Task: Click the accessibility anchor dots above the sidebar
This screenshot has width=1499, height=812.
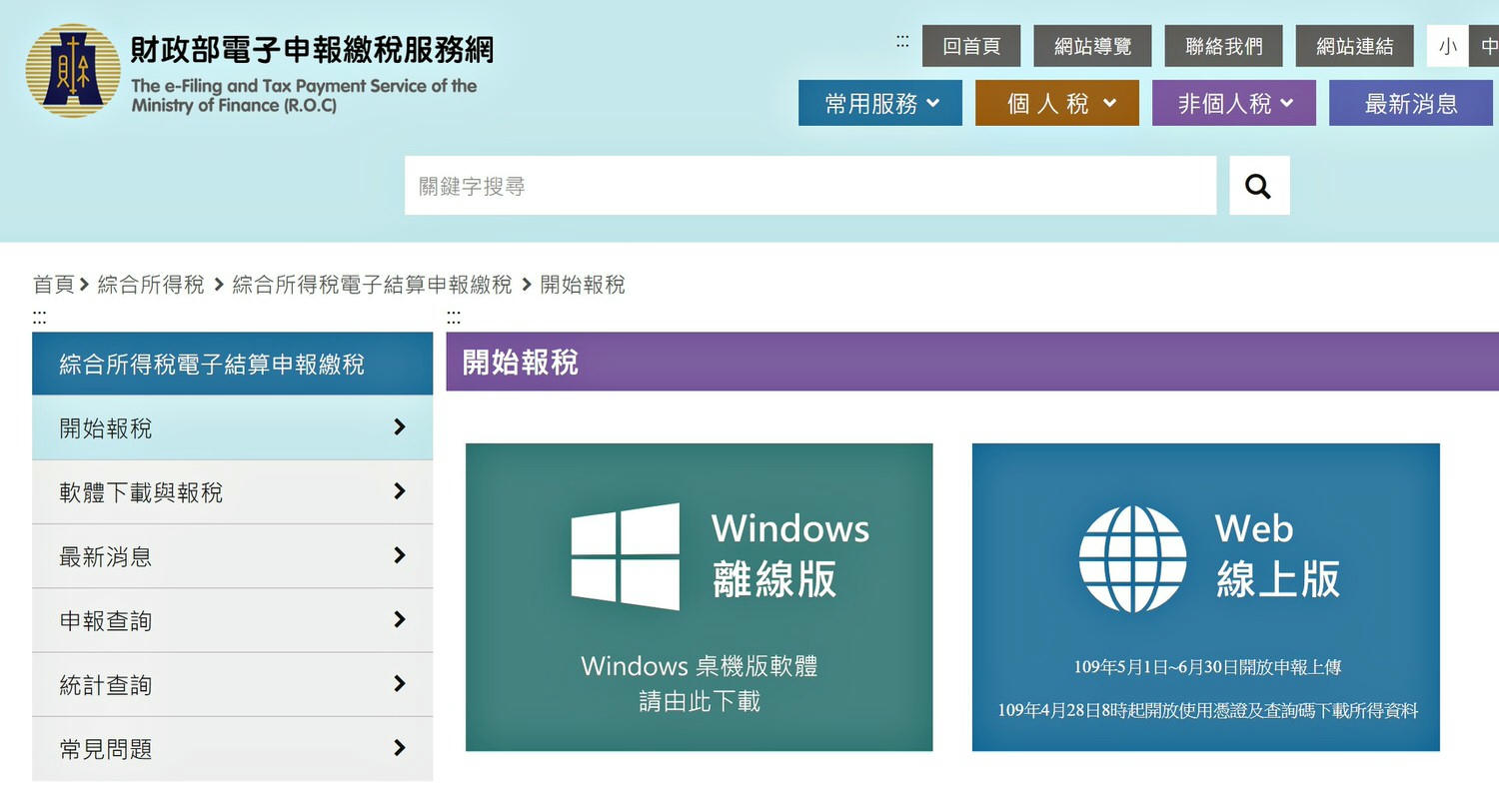Action: 39,318
